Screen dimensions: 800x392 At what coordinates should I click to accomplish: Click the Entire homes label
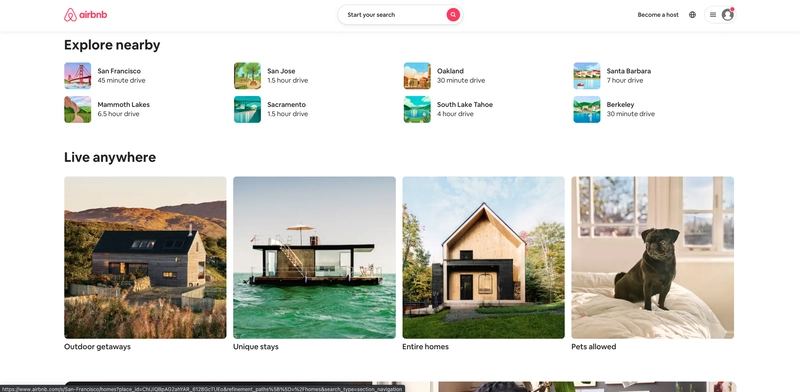click(x=426, y=347)
